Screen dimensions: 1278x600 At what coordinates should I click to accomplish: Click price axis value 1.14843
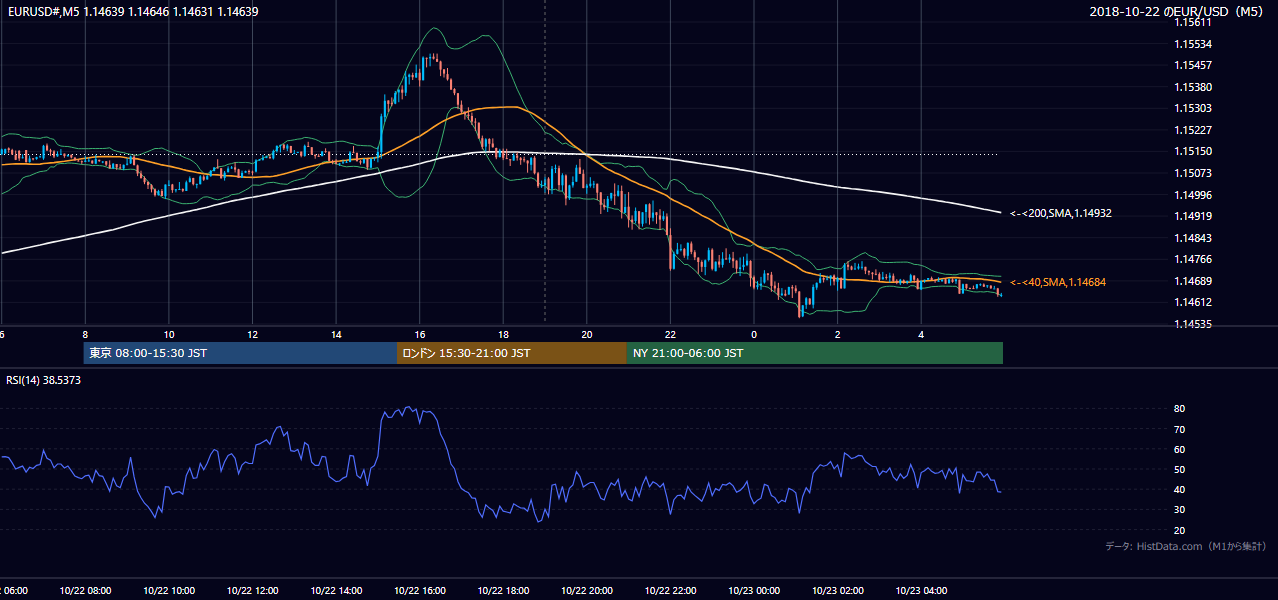1193,238
